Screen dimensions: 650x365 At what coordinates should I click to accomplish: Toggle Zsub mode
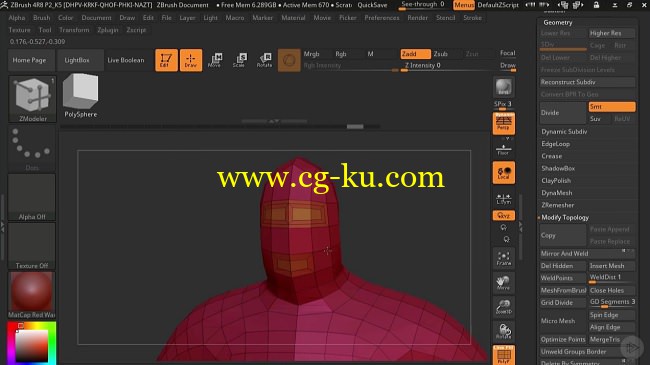coord(440,54)
